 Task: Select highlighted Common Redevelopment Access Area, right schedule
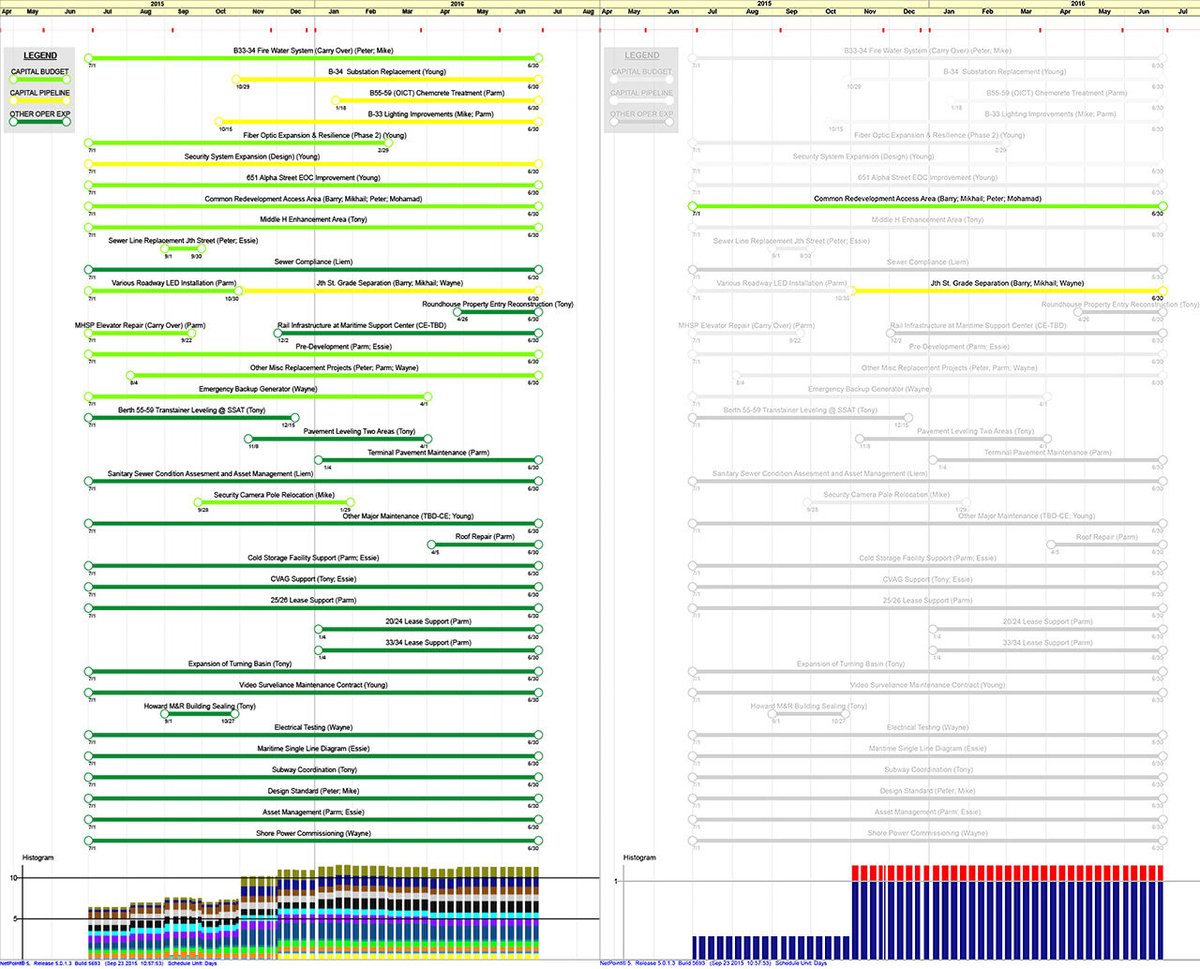click(x=926, y=206)
